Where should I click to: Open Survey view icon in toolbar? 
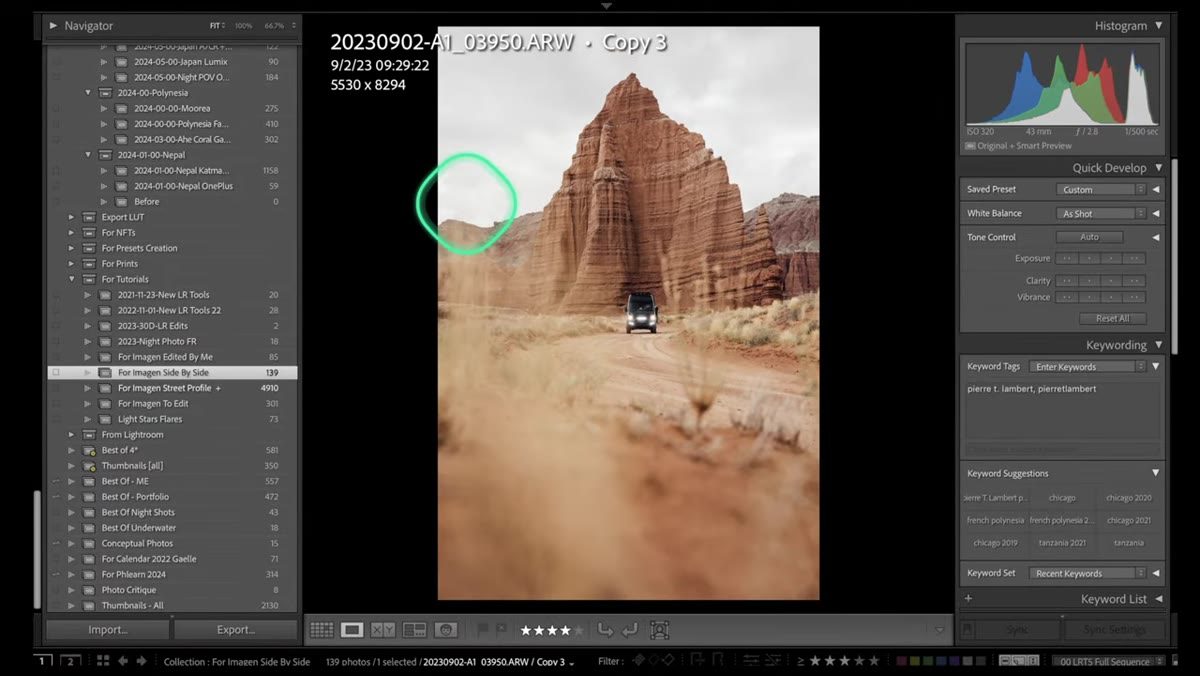tap(414, 630)
